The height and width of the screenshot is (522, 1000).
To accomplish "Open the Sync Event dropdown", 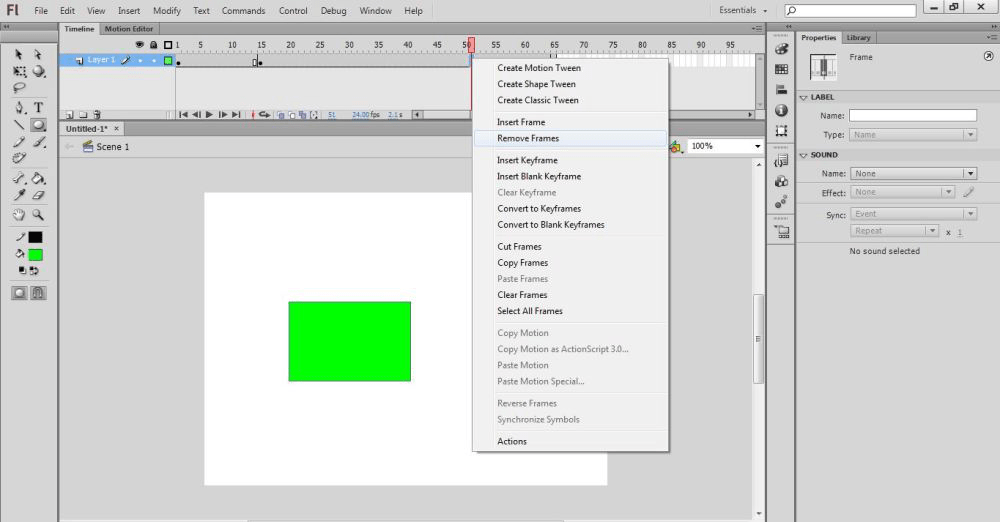I will pyautogui.click(x=913, y=214).
